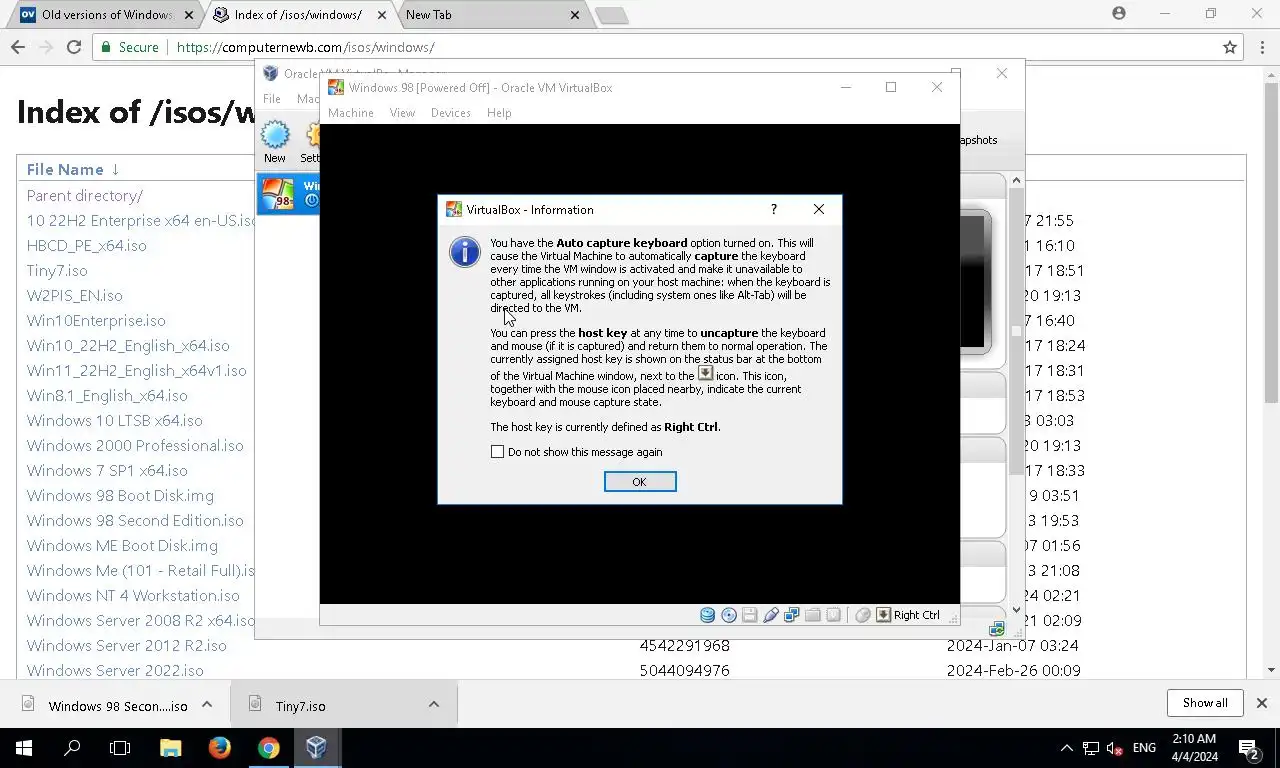This screenshot has width=1280, height=768.
Task: Open Task View from the taskbar
Action: coord(120,748)
